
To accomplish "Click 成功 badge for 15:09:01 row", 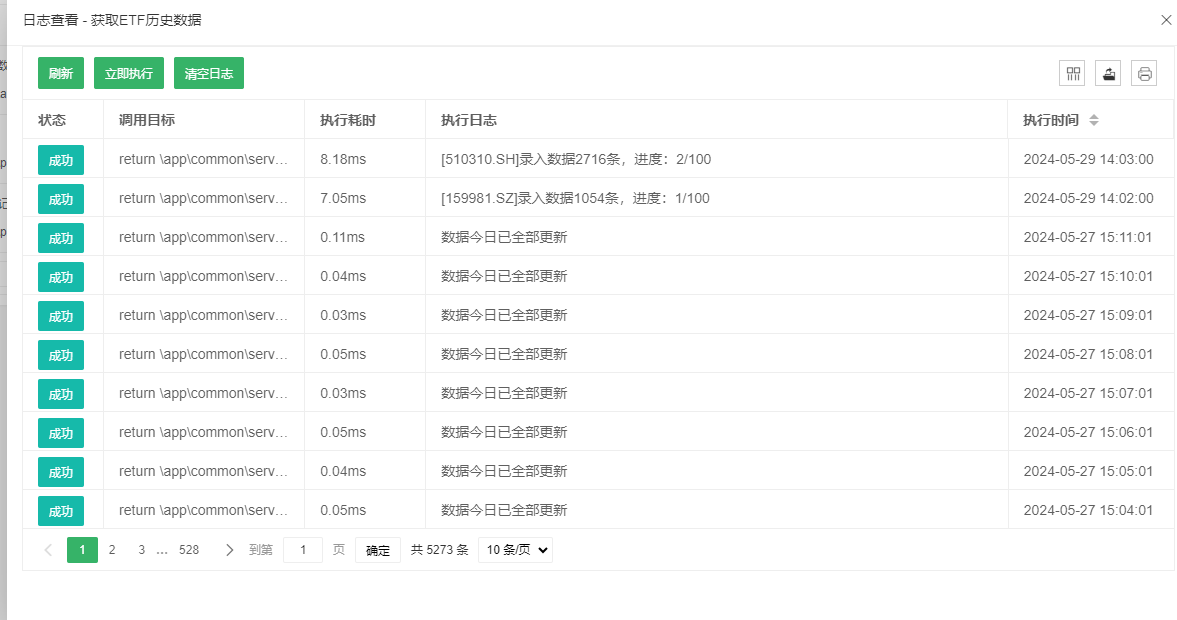I will pos(61,316).
